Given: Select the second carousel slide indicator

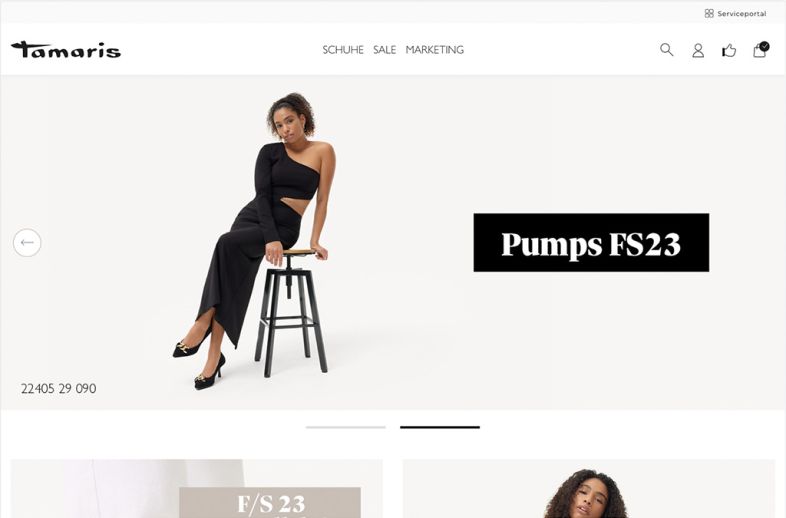Looking at the screenshot, I should [x=440, y=427].
